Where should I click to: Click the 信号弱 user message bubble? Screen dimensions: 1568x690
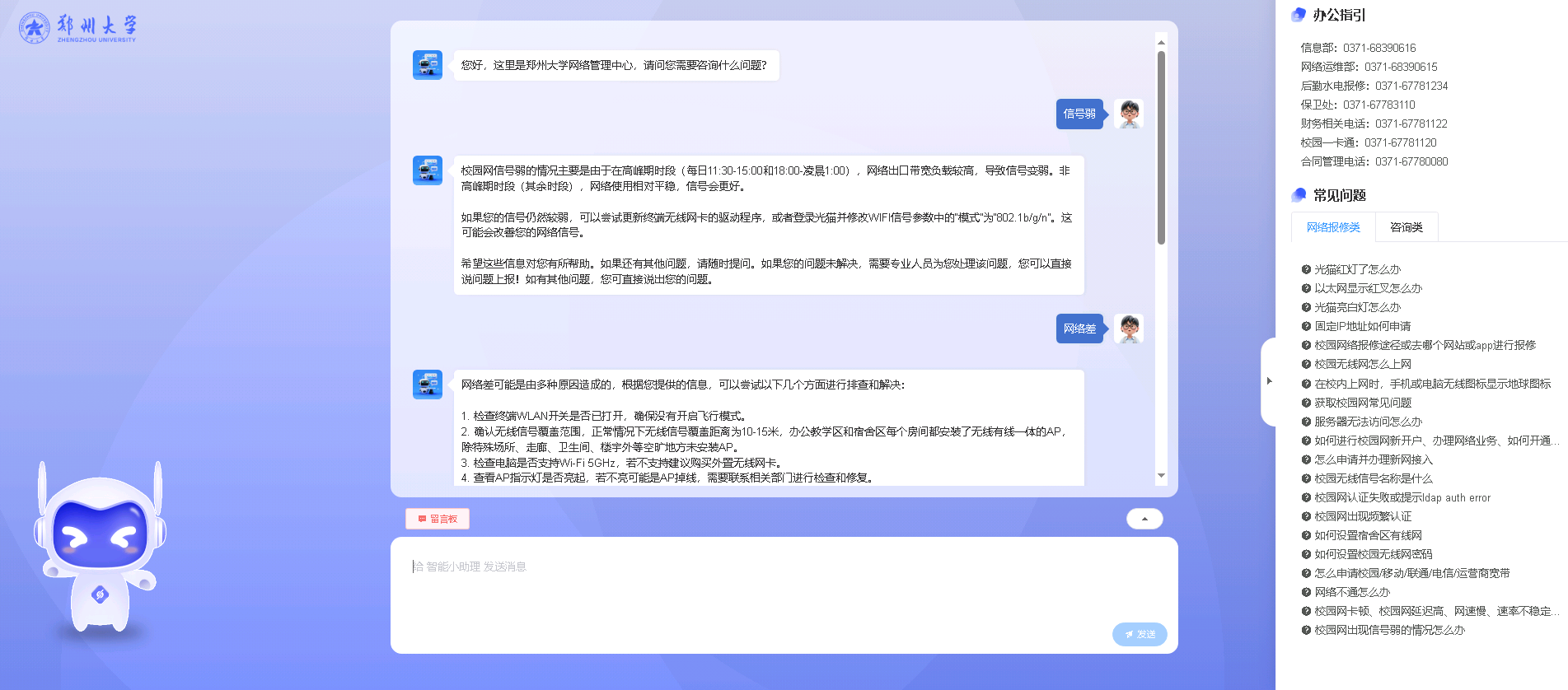click(x=1079, y=114)
